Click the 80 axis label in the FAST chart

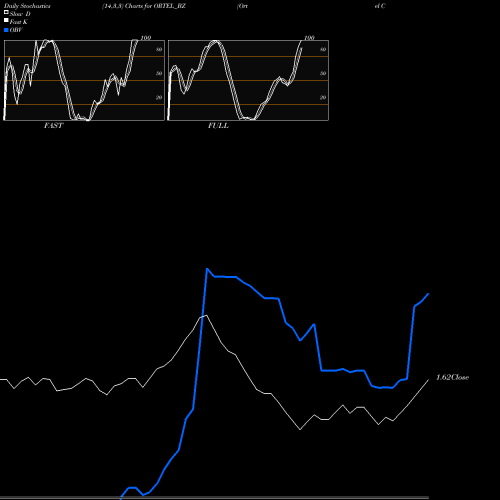[159, 49]
